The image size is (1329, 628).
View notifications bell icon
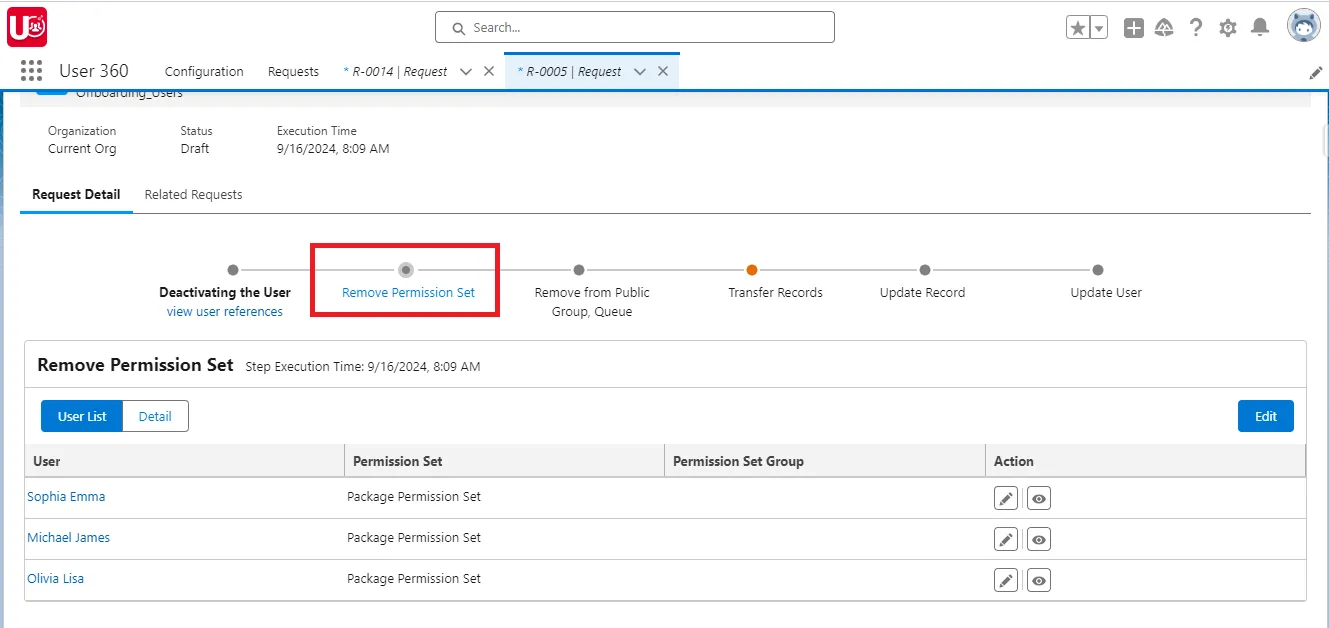pyautogui.click(x=1260, y=27)
